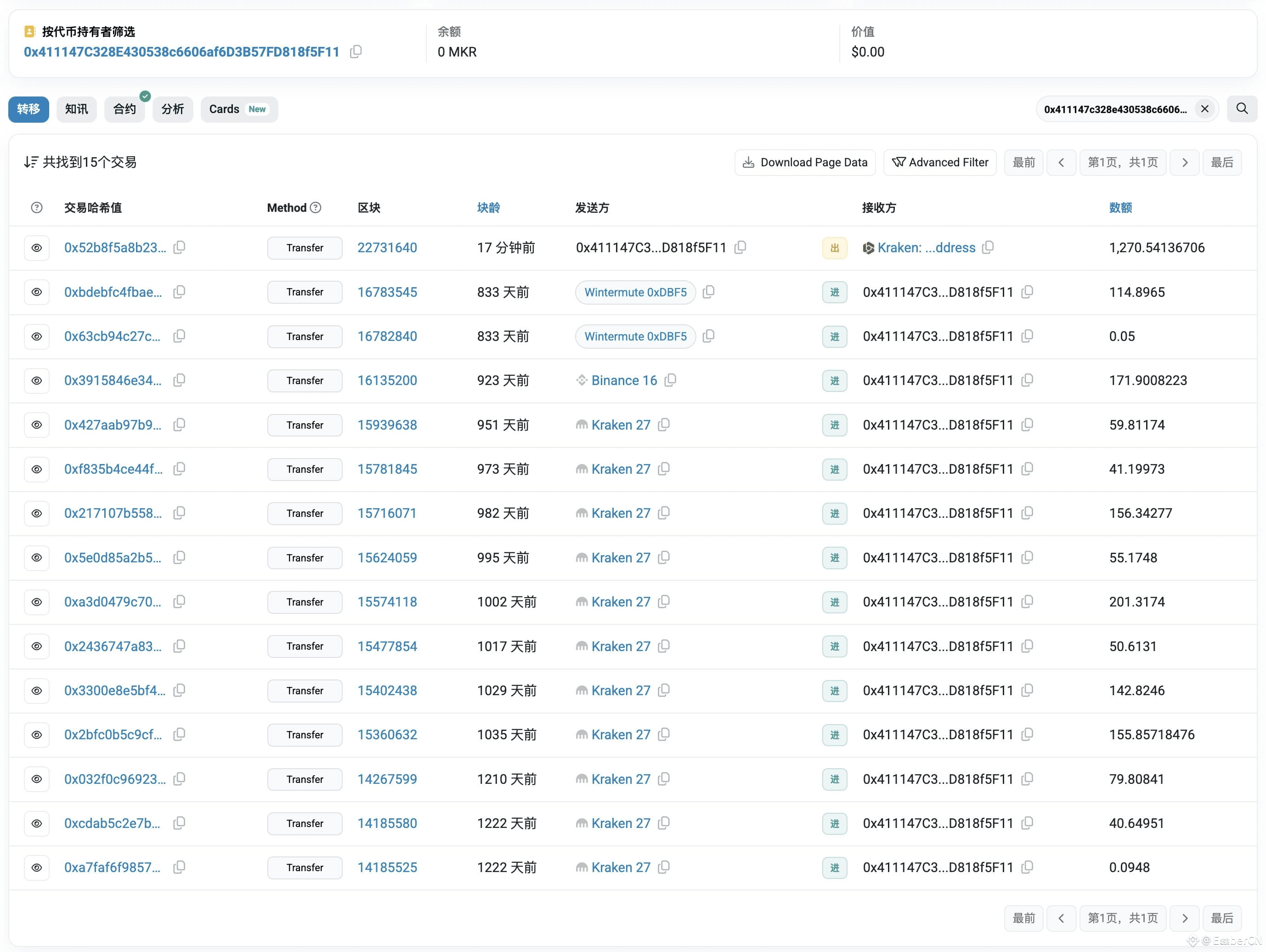Open the 分析 tab

173,109
